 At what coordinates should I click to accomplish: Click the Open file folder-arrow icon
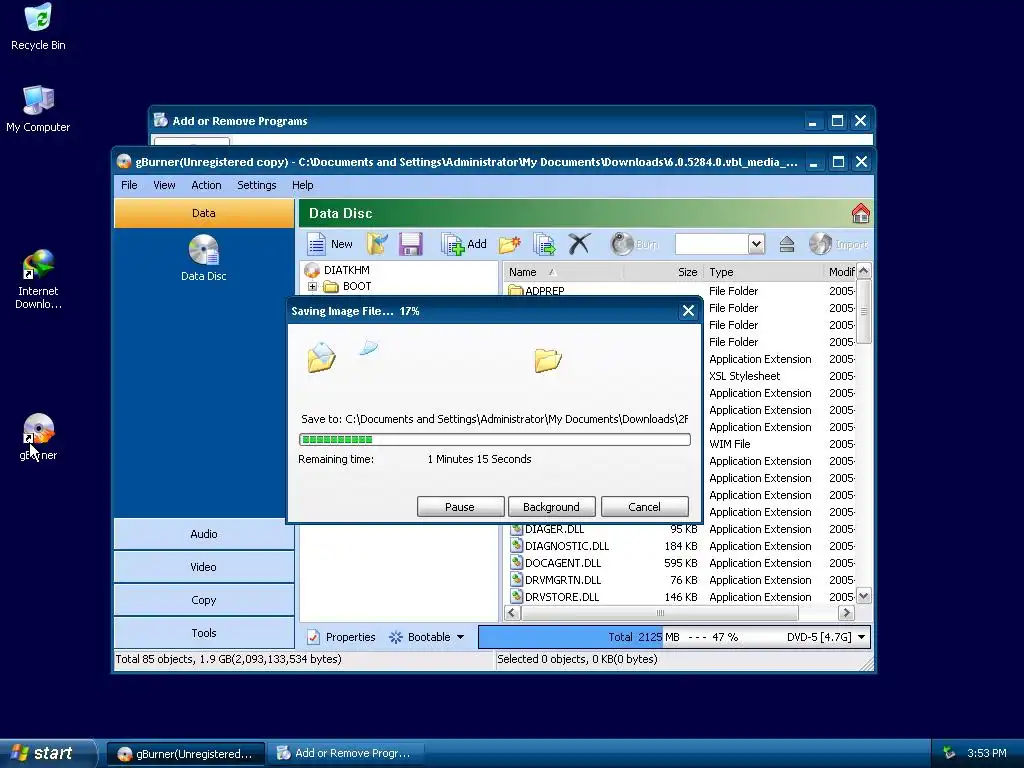click(x=377, y=244)
